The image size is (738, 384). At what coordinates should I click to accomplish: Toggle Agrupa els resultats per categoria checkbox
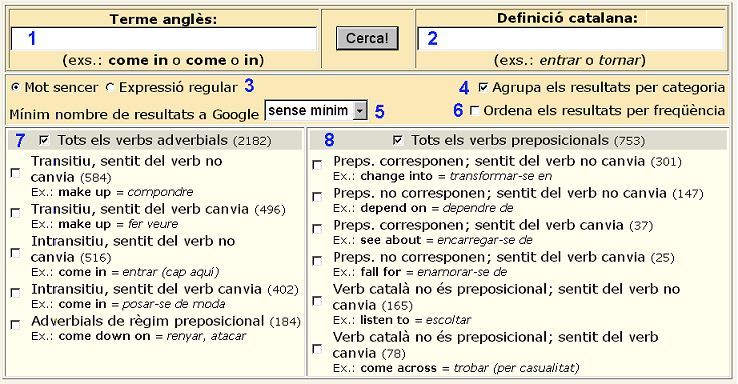(x=483, y=87)
